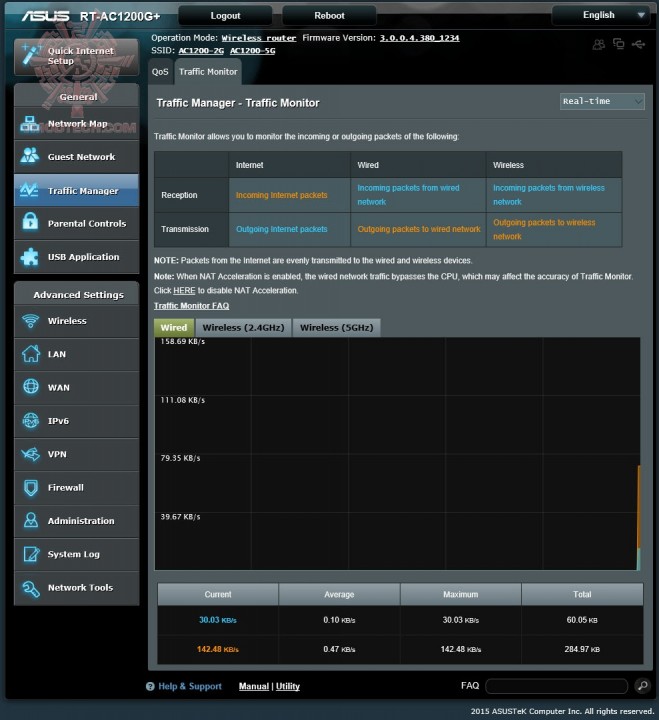Click the Help & Support link text
The height and width of the screenshot is (720, 659).
point(190,686)
